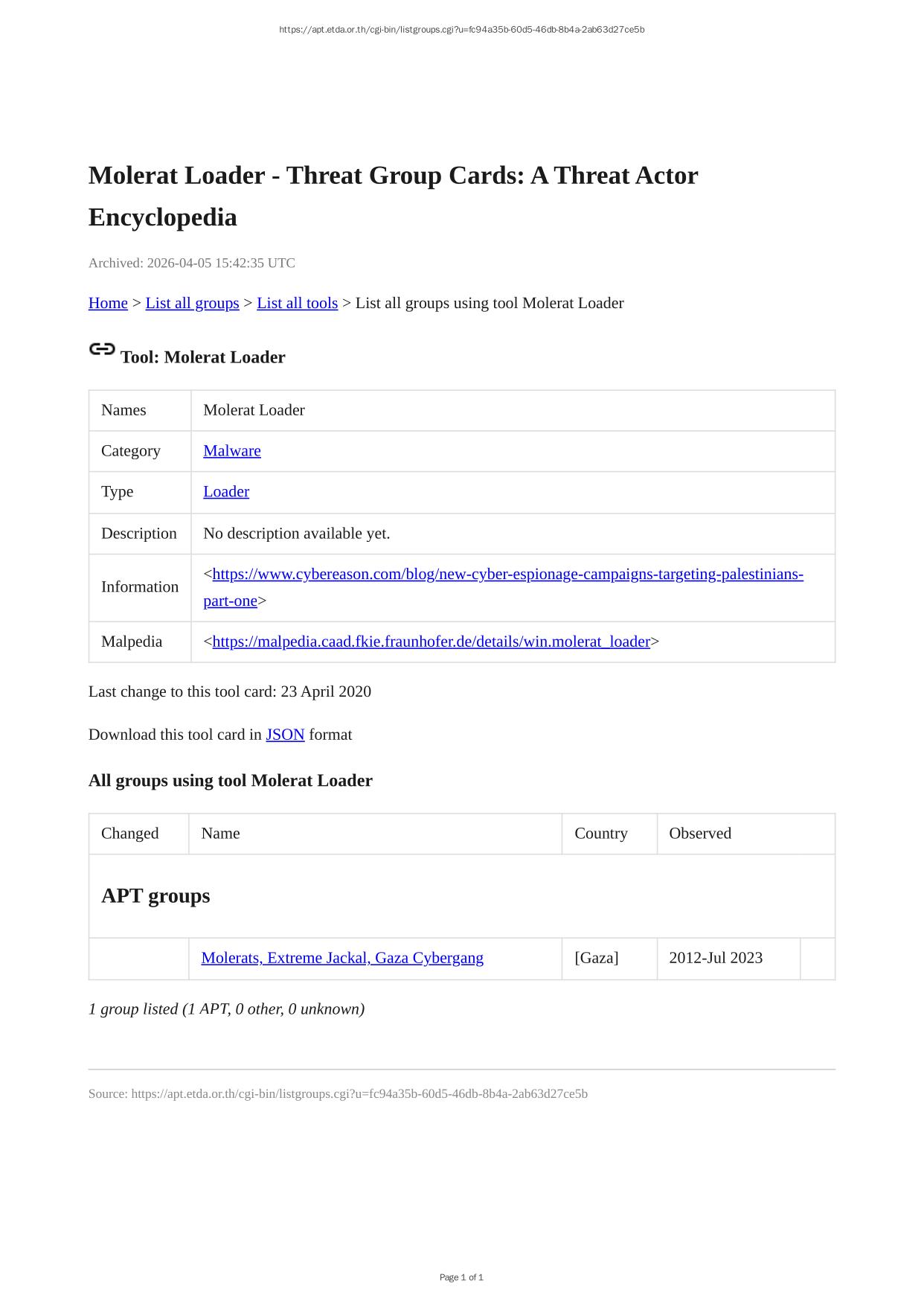Click the Changed column header

(129, 834)
